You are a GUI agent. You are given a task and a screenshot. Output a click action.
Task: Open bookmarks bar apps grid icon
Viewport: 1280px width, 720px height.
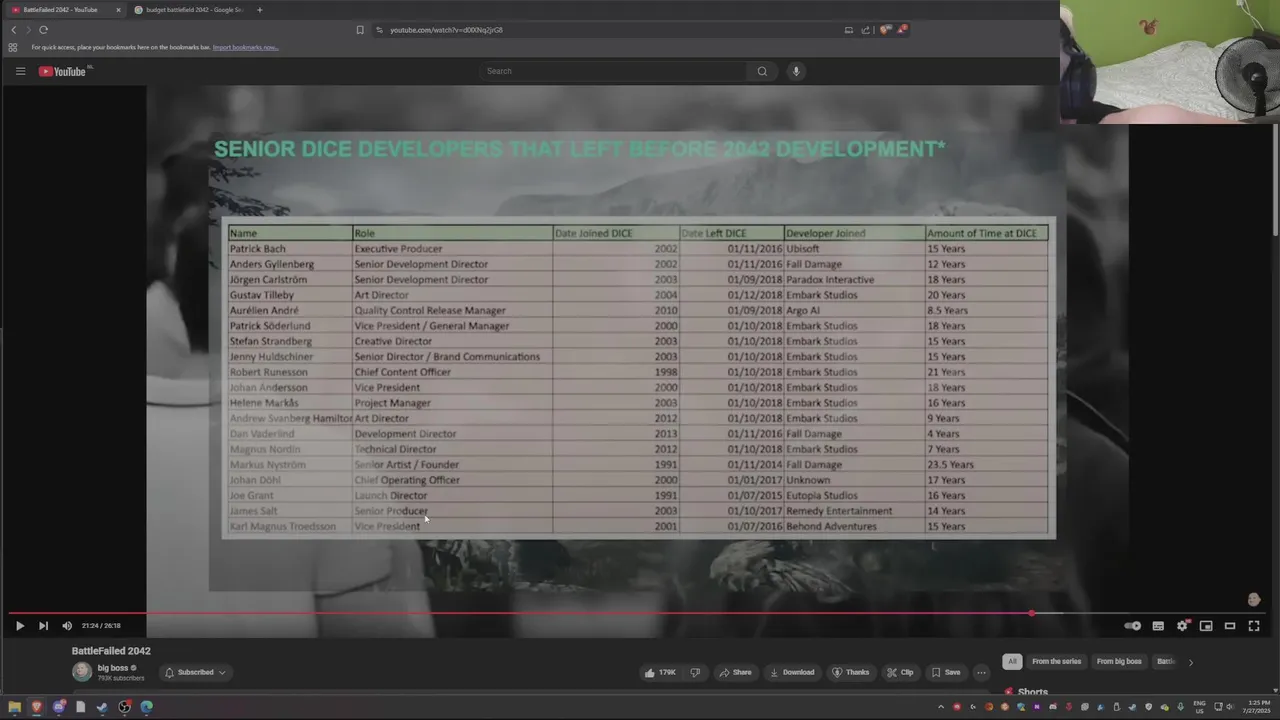(x=13, y=47)
